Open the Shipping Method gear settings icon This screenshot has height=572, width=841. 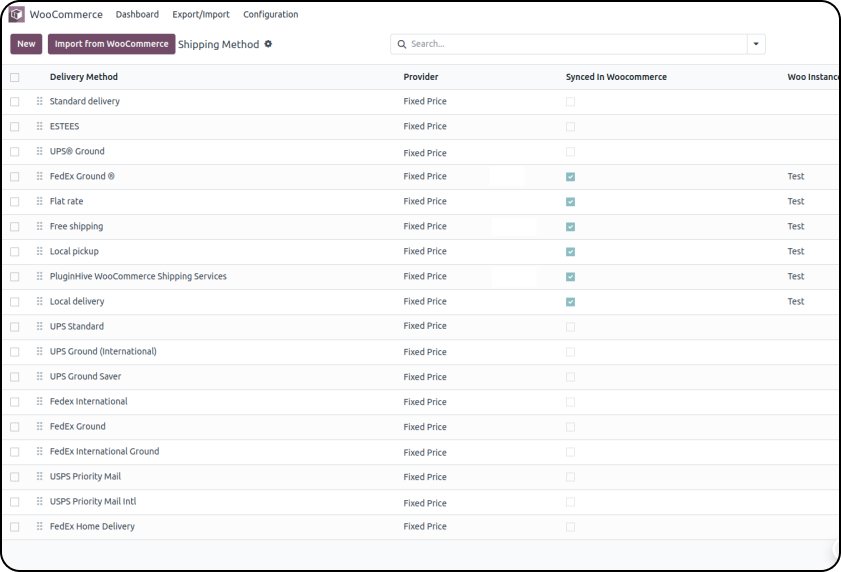click(x=268, y=44)
